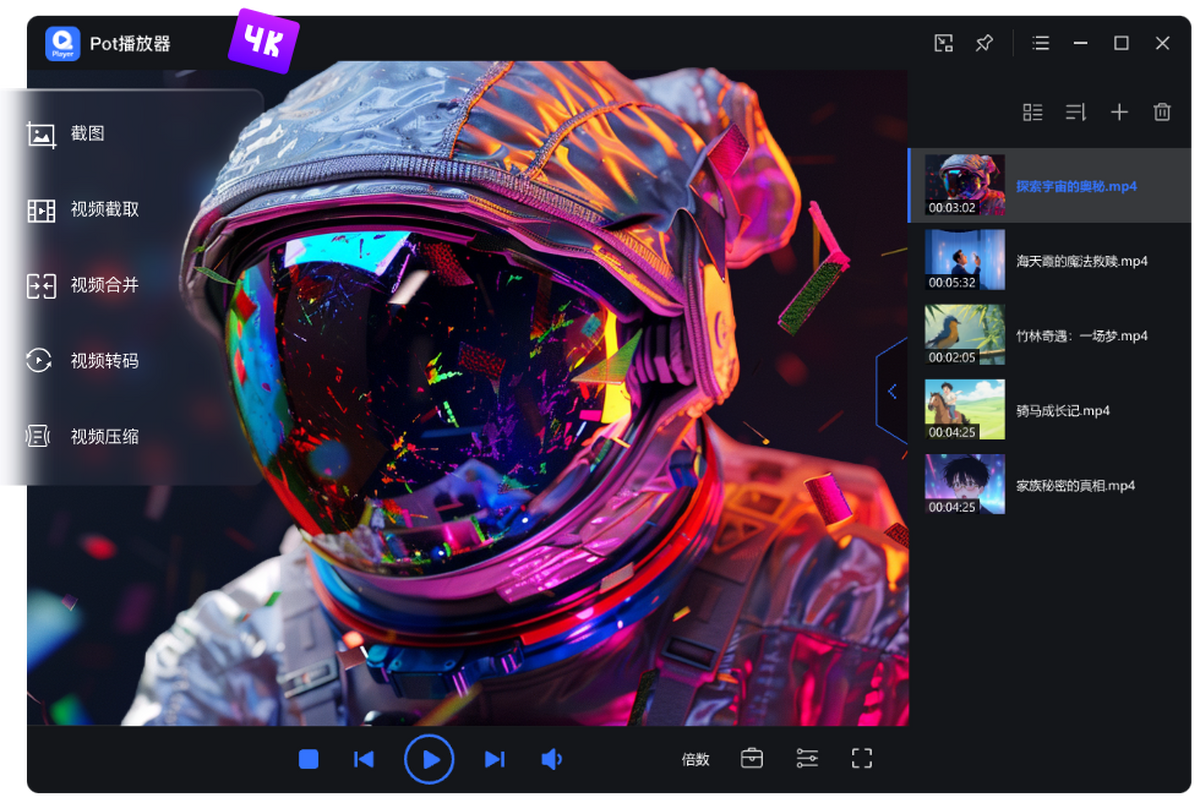Screen dimensions: 1200x803
Task: Pin the player window on top
Action: coord(985,43)
